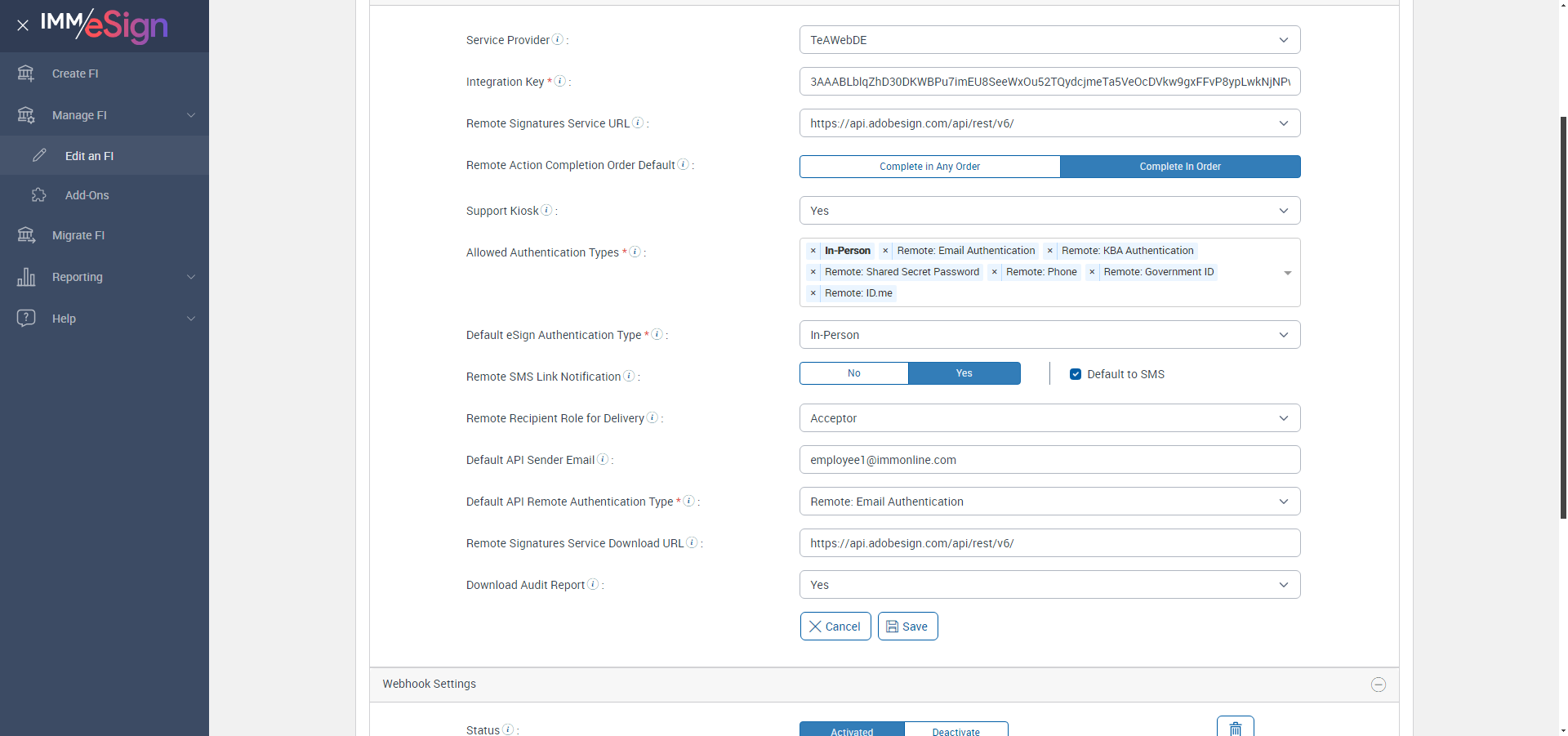Viewport: 1568px width, 736px height.
Task: Open the Service Provider dropdown
Action: 1049,40
